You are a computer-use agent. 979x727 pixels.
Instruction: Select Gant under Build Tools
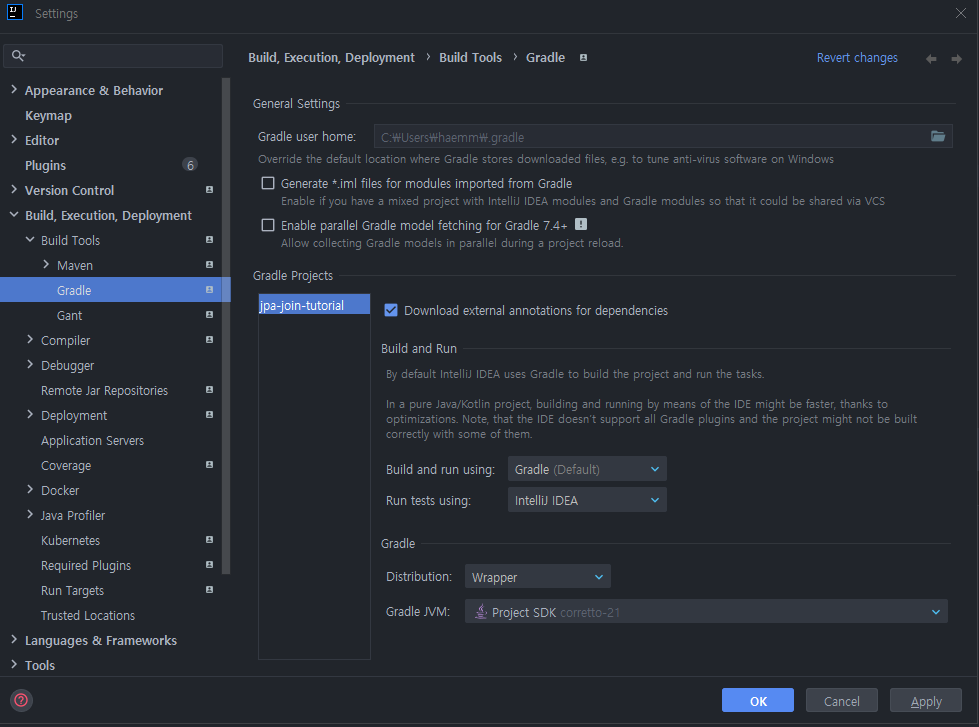click(x=69, y=315)
